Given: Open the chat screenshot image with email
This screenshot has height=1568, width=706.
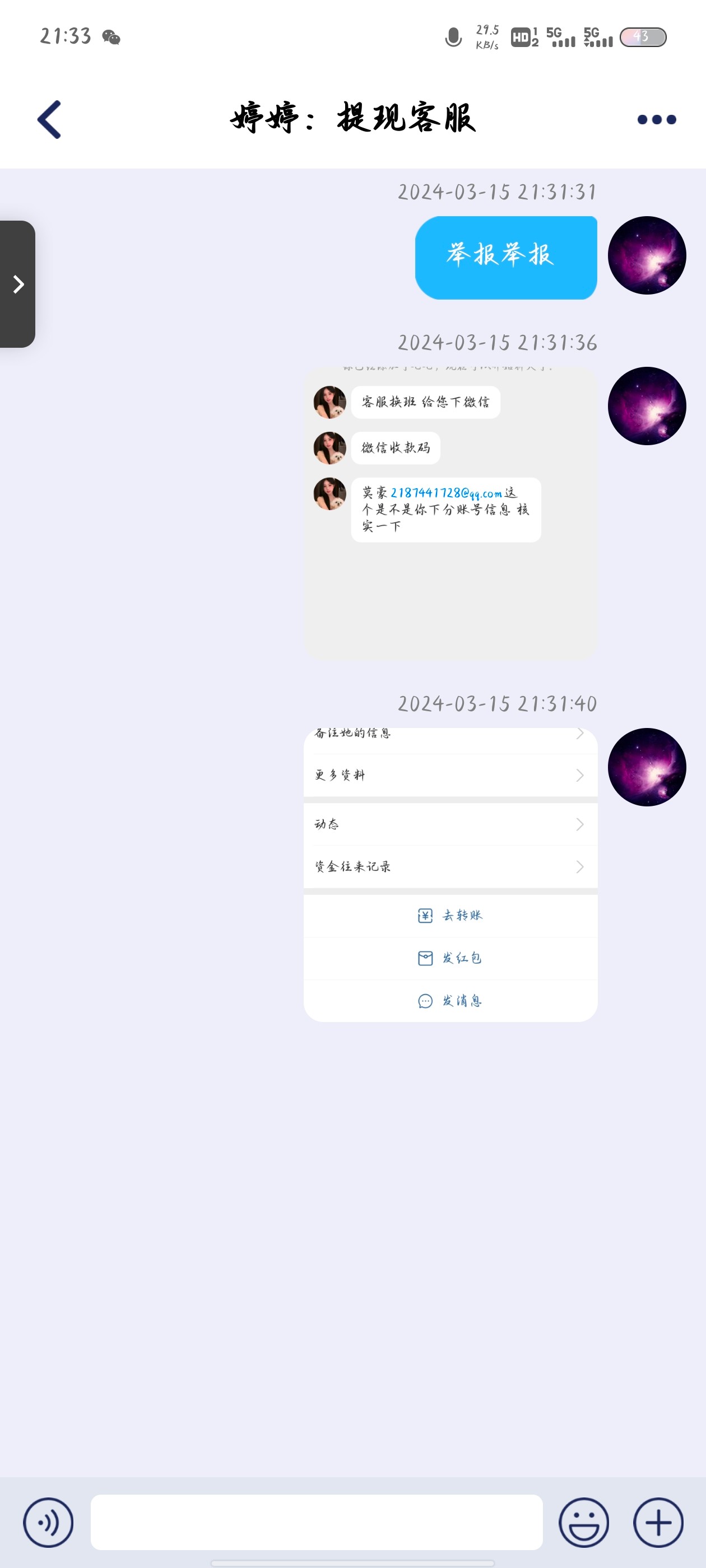Looking at the screenshot, I should [x=450, y=512].
